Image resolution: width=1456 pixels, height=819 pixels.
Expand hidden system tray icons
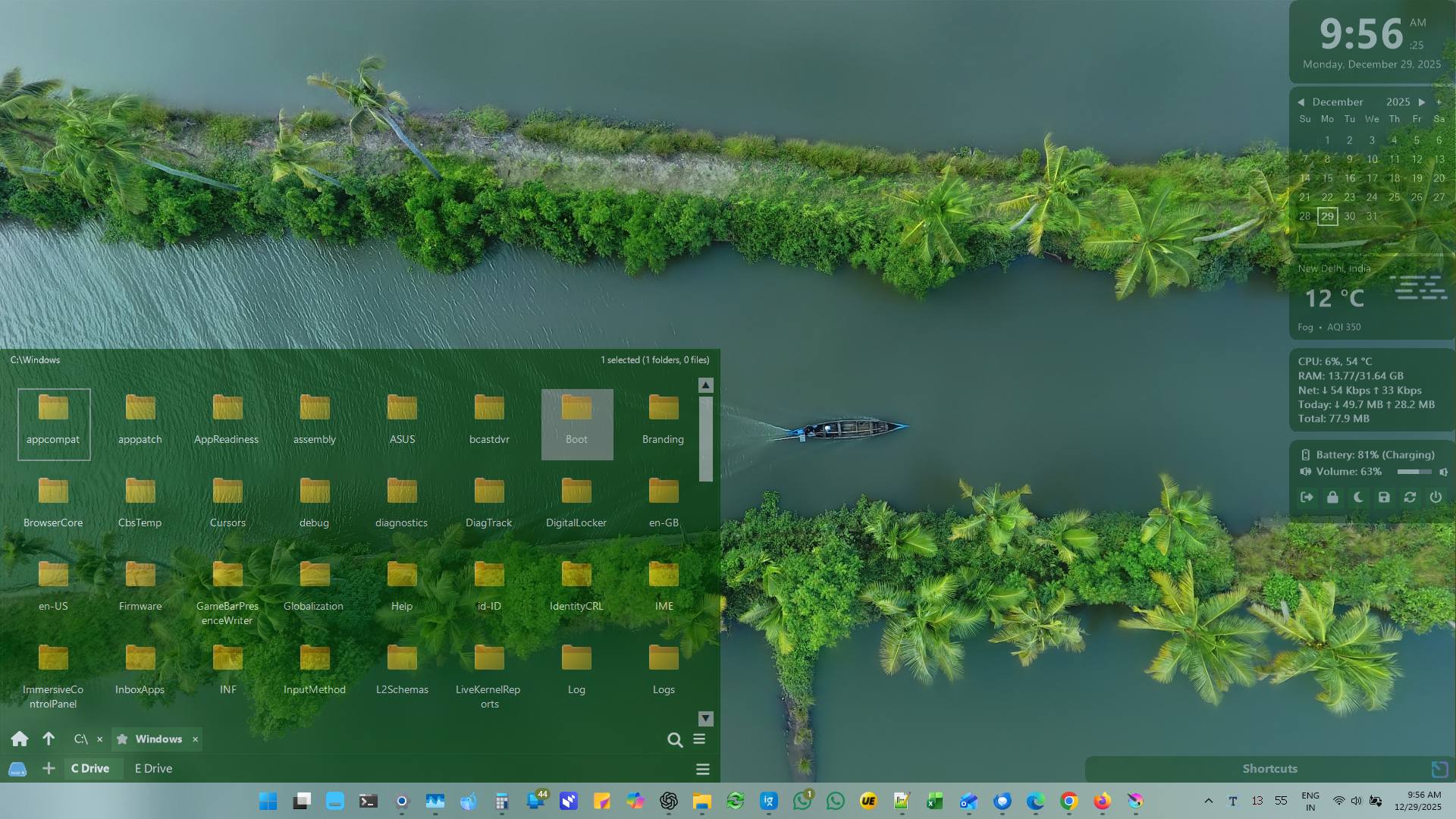1209,801
